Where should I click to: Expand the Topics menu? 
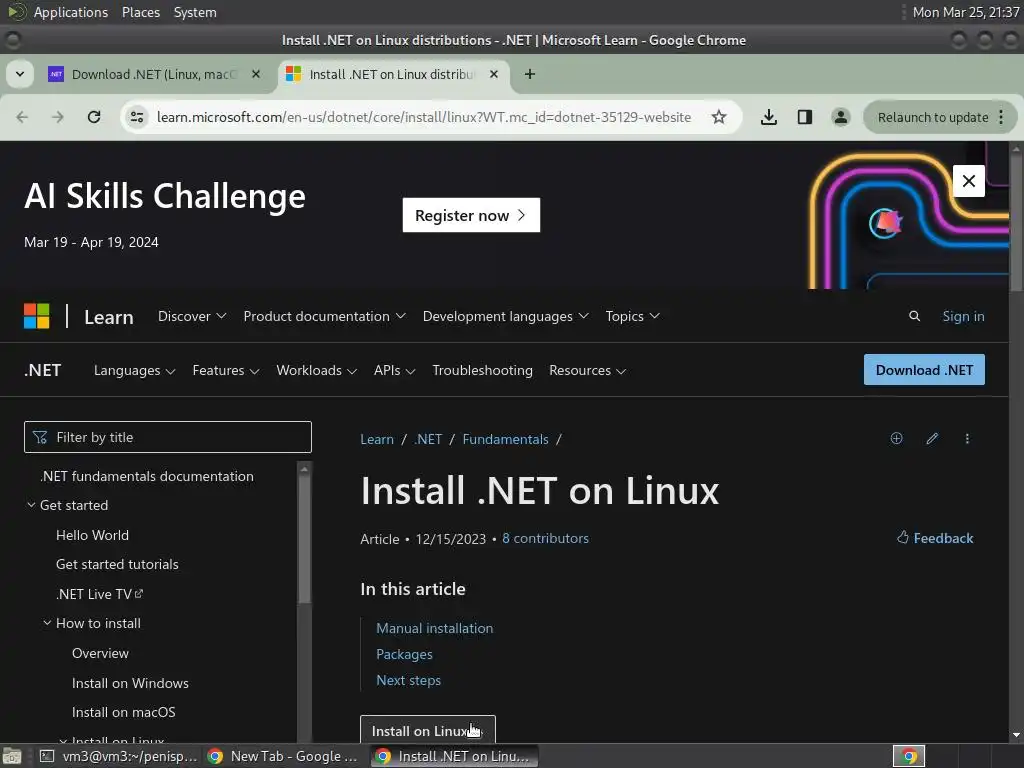click(x=632, y=316)
